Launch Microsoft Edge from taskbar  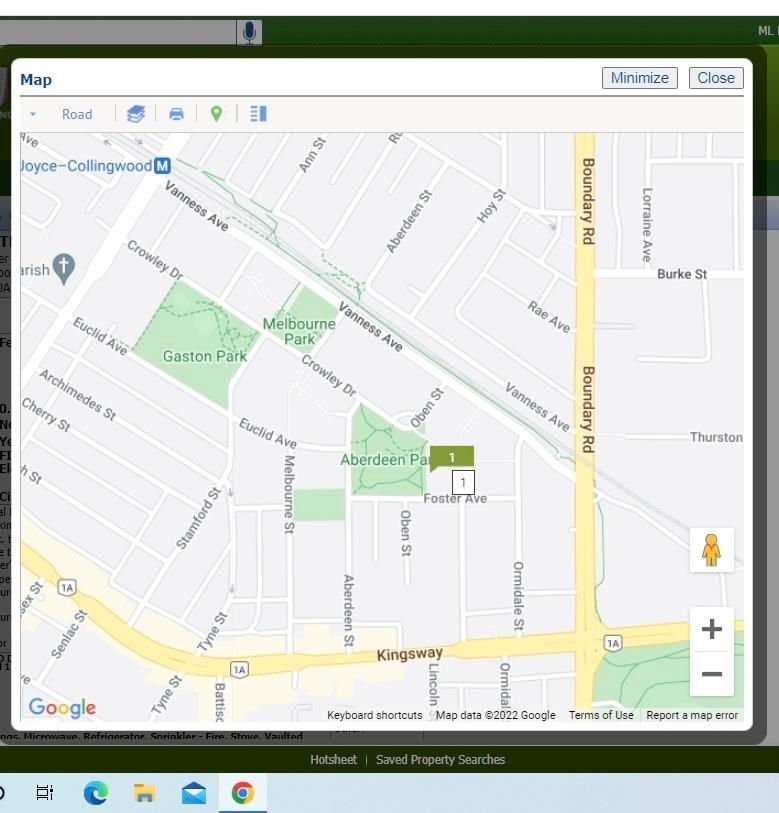pos(96,793)
